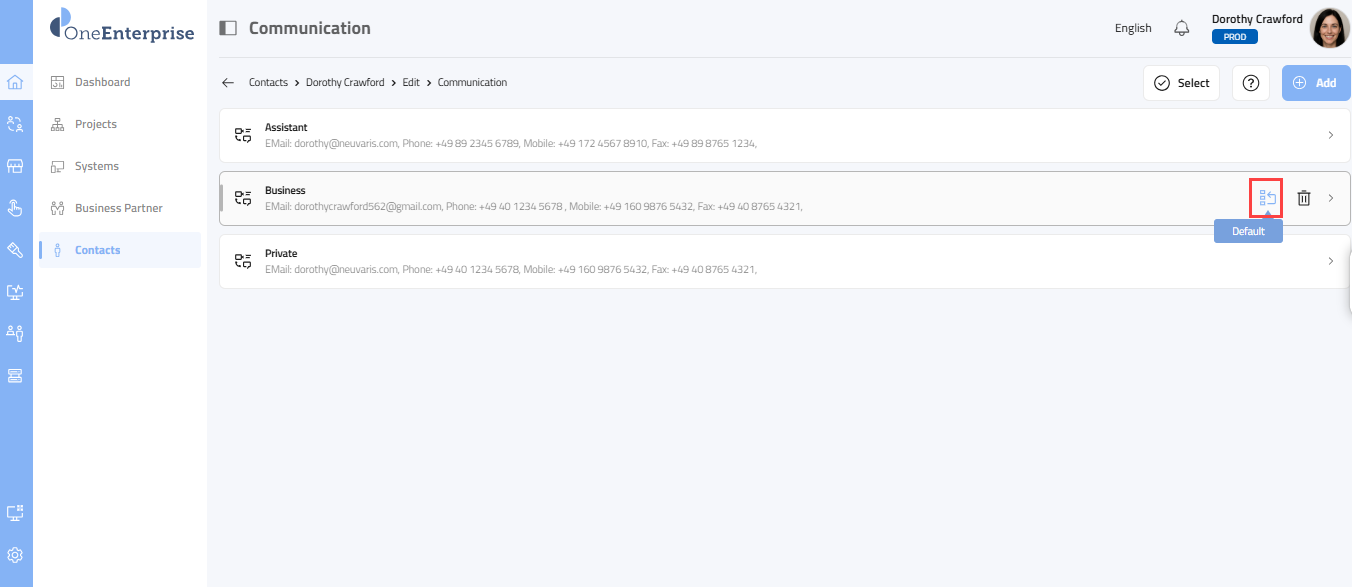Delete the Business communication entry
The image size is (1352, 587).
1304,198
